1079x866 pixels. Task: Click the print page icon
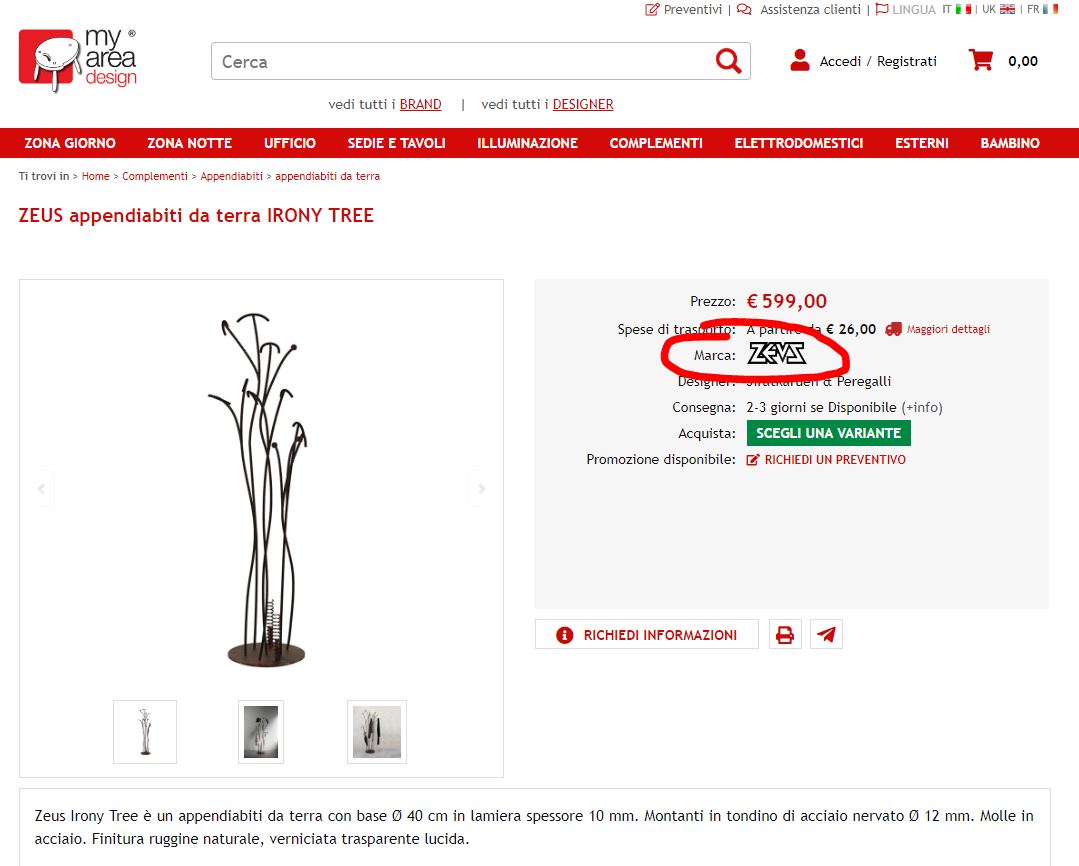pos(785,635)
